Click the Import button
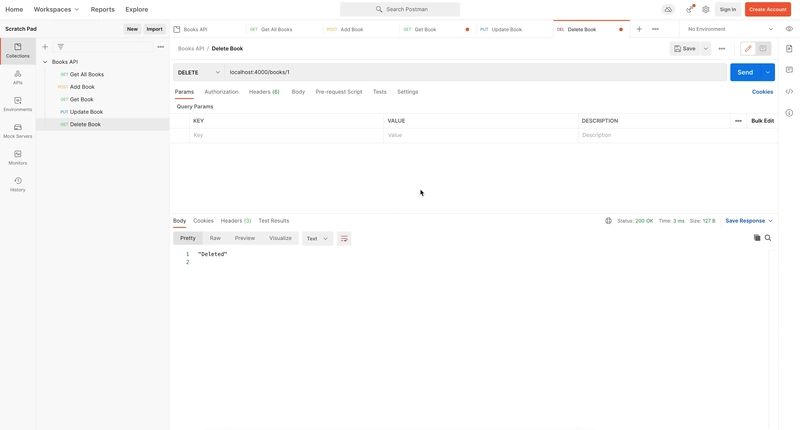Viewport: 800px width, 430px height. pos(154,29)
